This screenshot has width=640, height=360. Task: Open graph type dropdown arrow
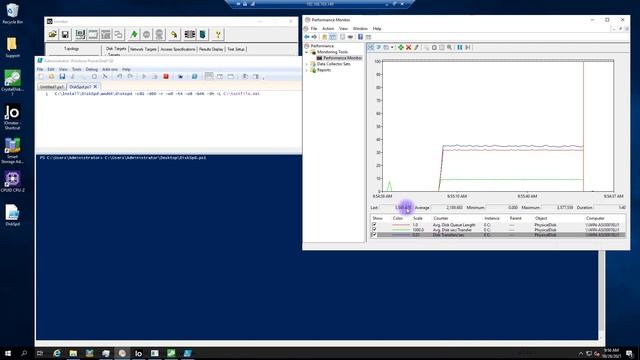coord(392,47)
